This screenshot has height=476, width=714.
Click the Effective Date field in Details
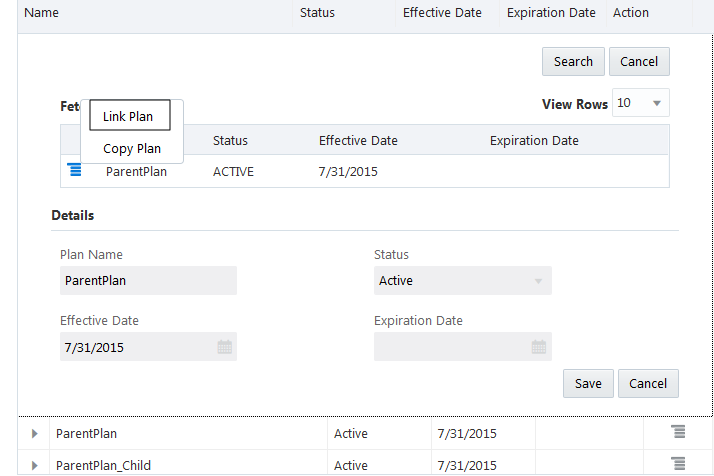pos(136,348)
